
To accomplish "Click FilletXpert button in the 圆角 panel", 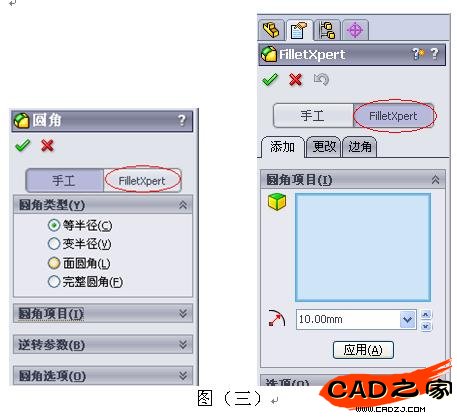I will click(142, 181).
